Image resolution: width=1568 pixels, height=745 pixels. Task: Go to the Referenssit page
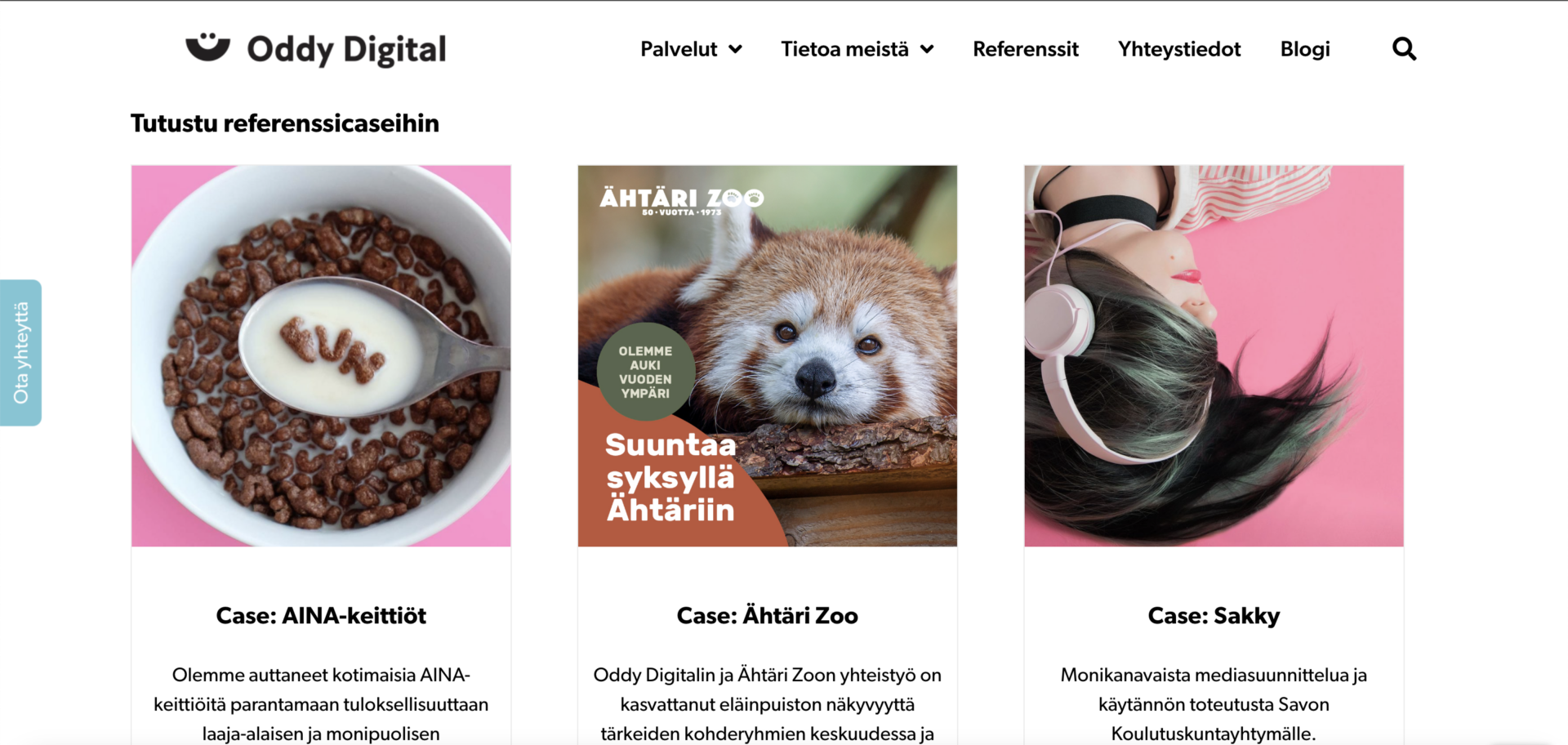(1026, 49)
